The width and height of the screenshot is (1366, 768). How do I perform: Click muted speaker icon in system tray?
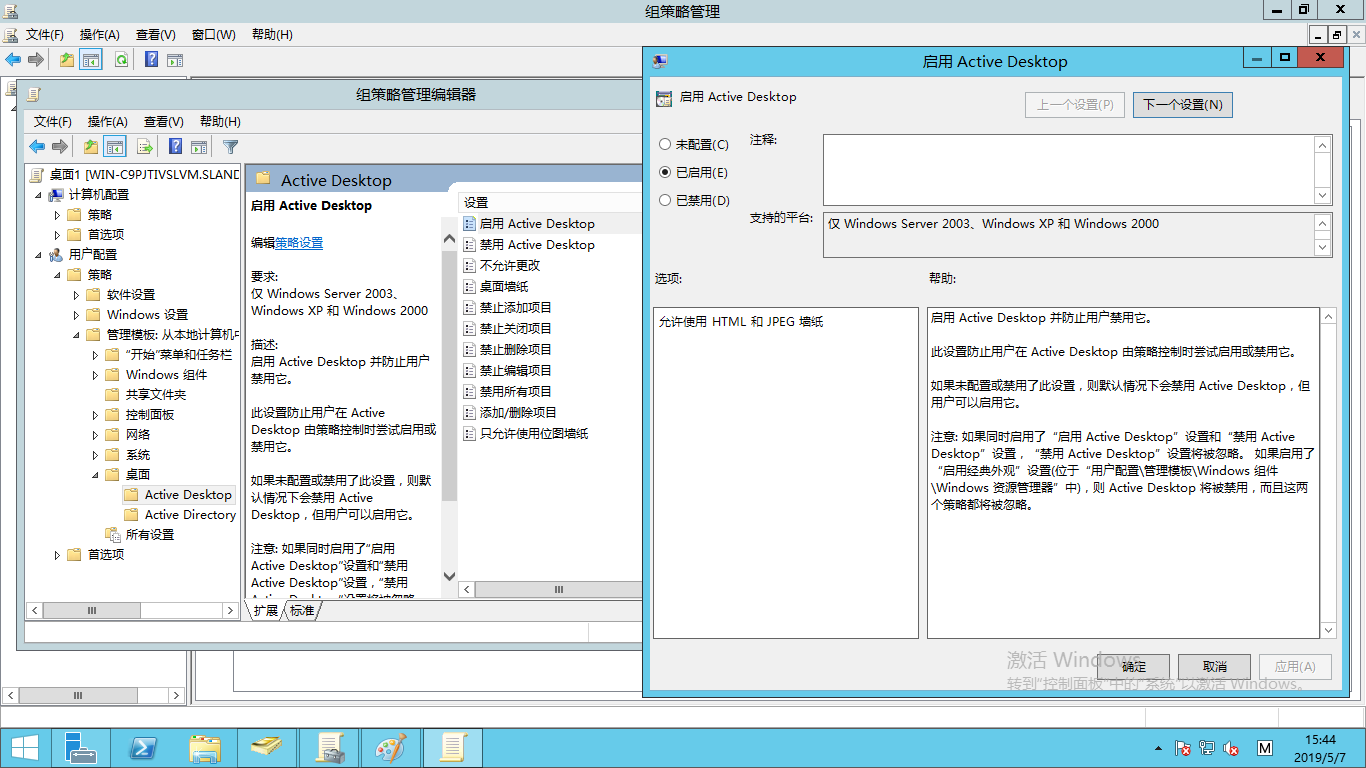pos(1232,748)
